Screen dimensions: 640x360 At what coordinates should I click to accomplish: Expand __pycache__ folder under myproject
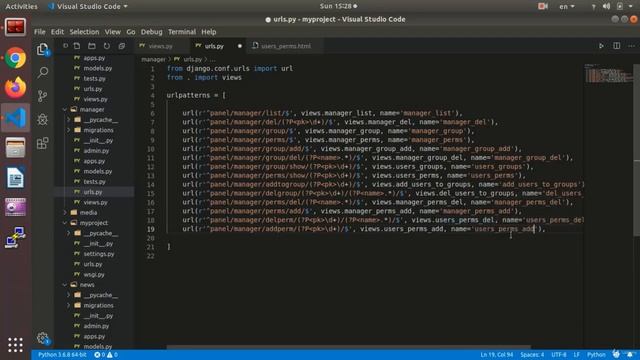pos(69,233)
